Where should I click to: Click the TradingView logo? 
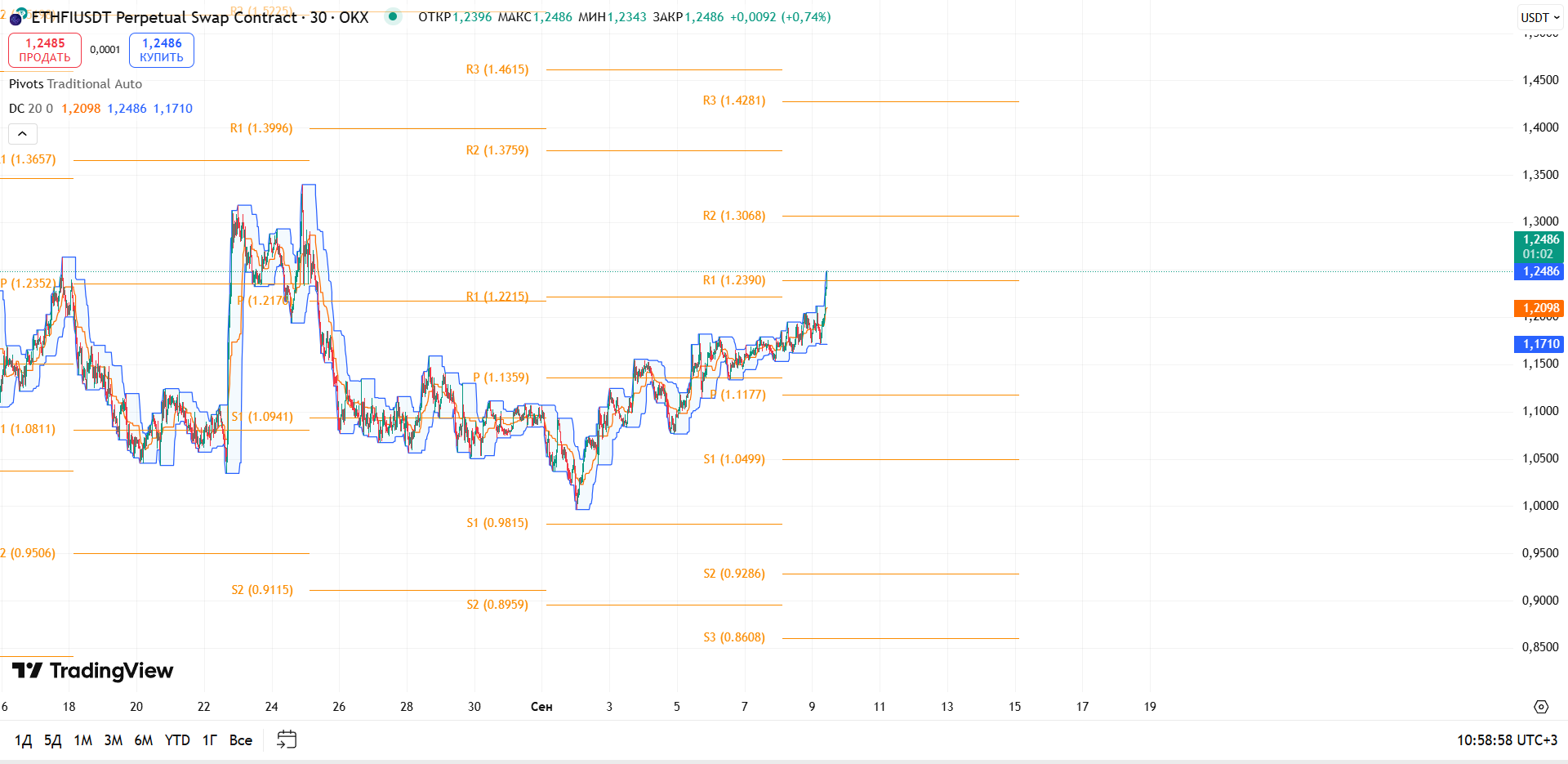(92, 671)
